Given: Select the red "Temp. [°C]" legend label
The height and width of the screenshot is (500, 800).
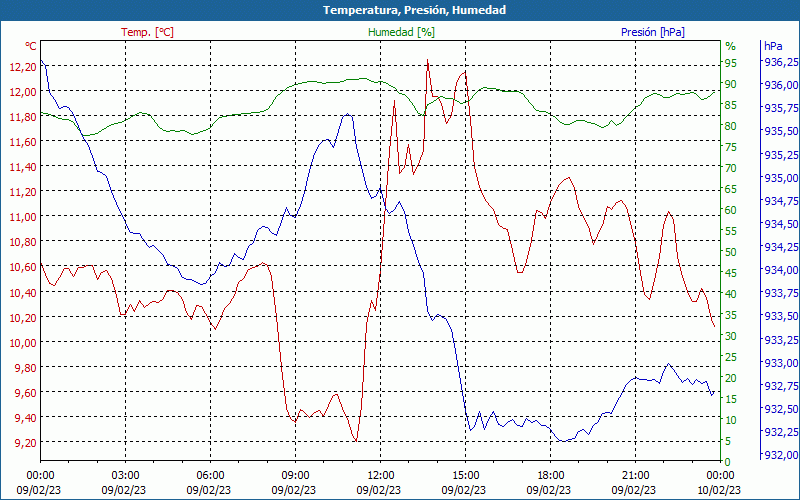Looking at the screenshot, I should click(147, 32).
